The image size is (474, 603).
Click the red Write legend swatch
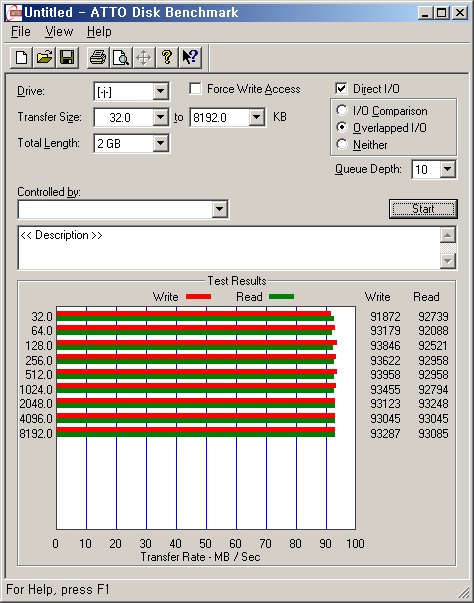198,297
